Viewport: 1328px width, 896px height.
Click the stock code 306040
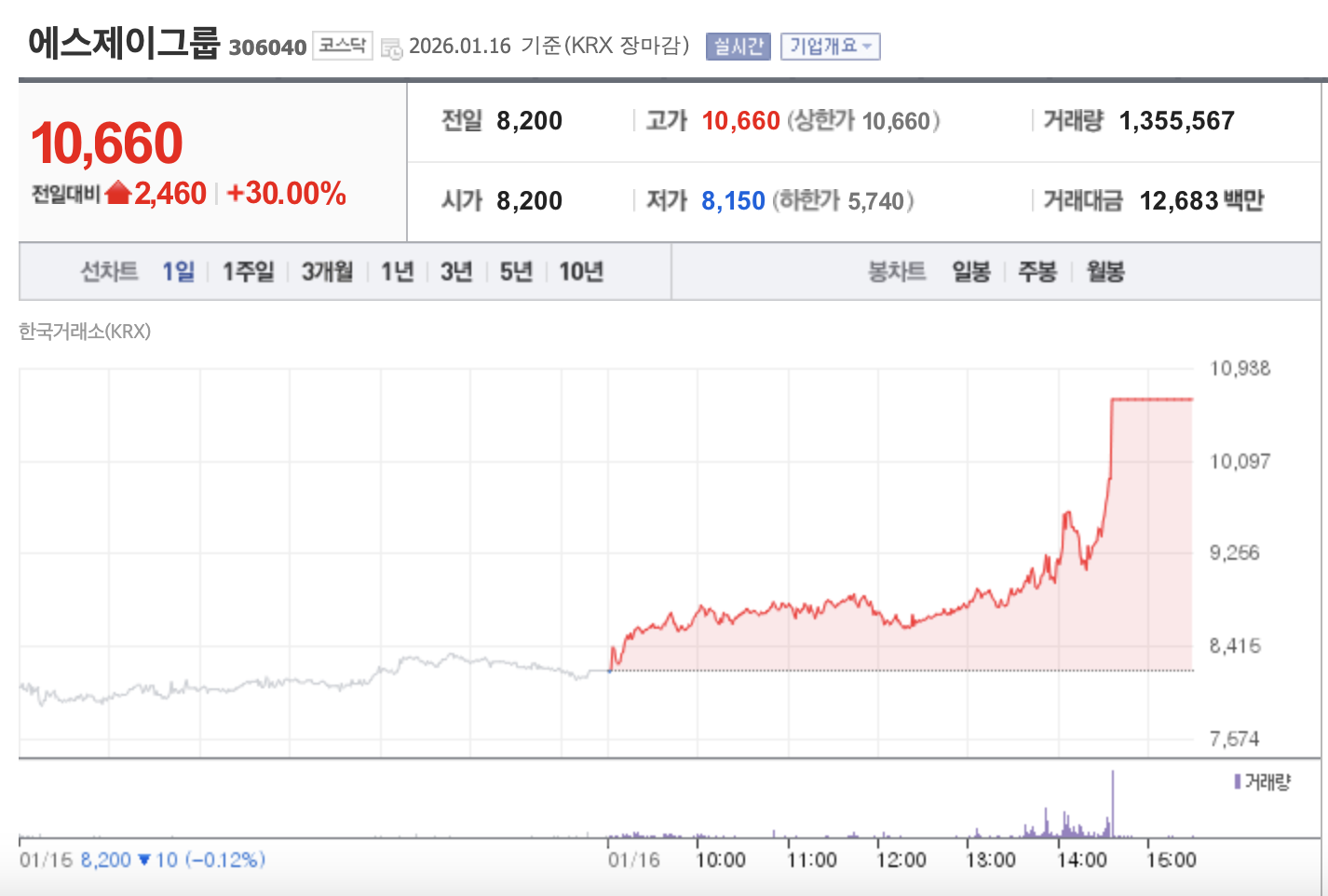(x=267, y=48)
